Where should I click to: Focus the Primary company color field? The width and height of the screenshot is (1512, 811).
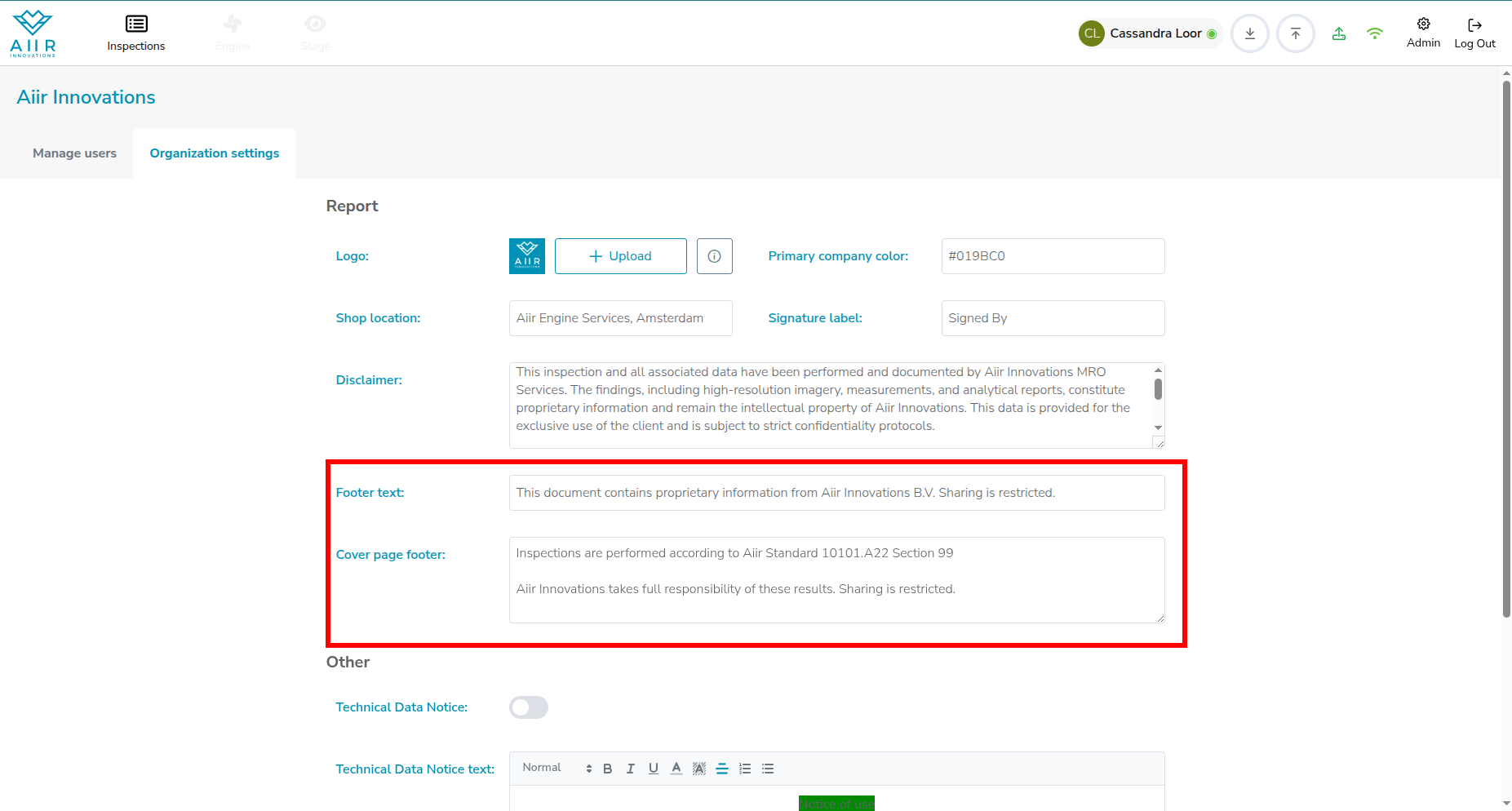pos(1053,256)
